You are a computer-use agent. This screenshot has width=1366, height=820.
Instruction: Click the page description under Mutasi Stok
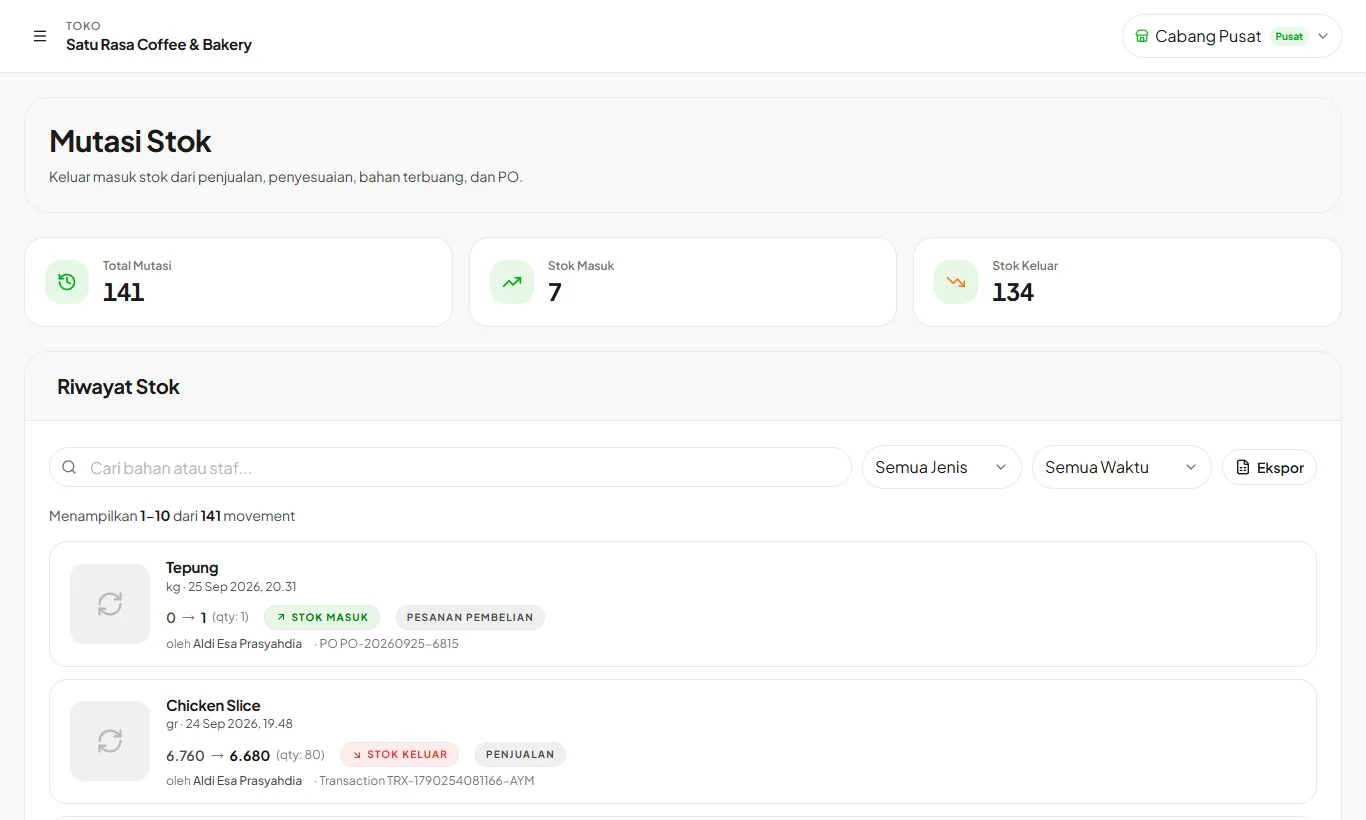pyautogui.click(x=286, y=177)
